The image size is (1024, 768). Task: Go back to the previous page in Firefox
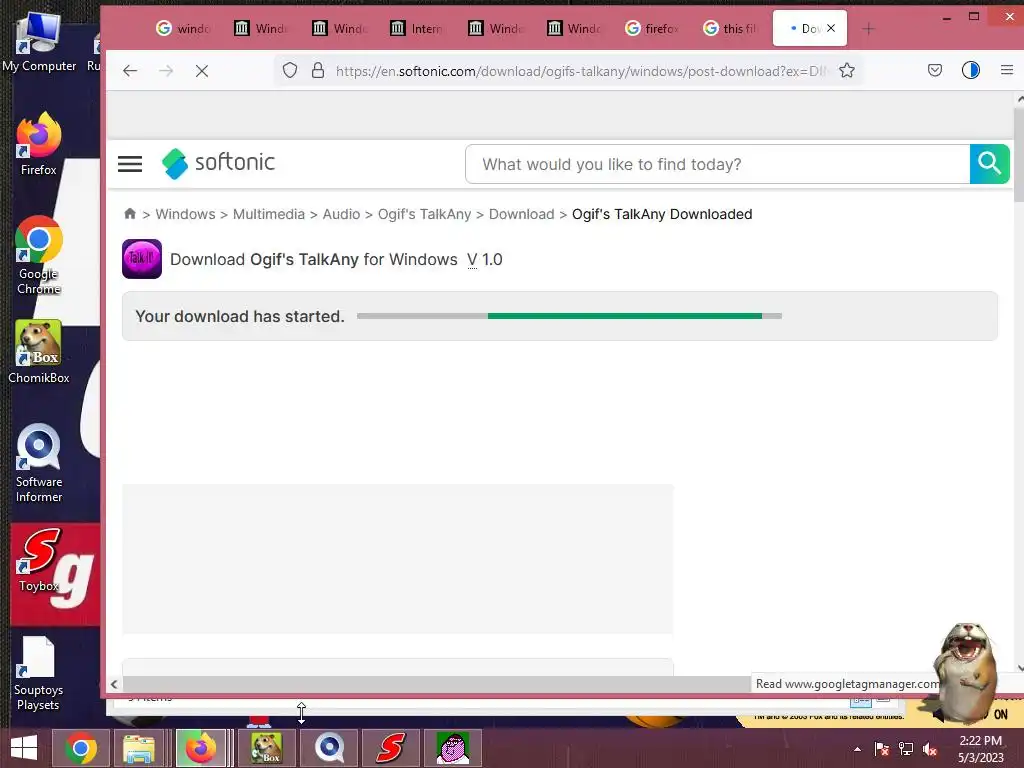coord(130,71)
